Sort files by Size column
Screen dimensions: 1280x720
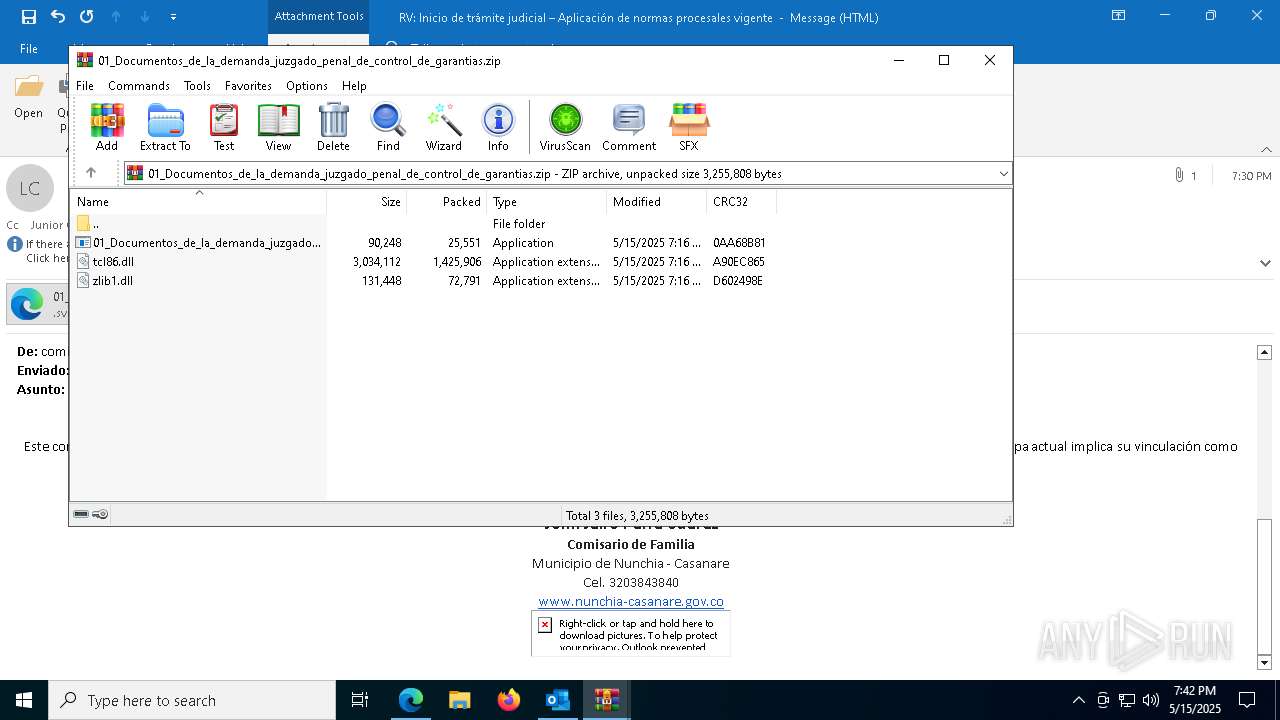[x=367, y=202]
